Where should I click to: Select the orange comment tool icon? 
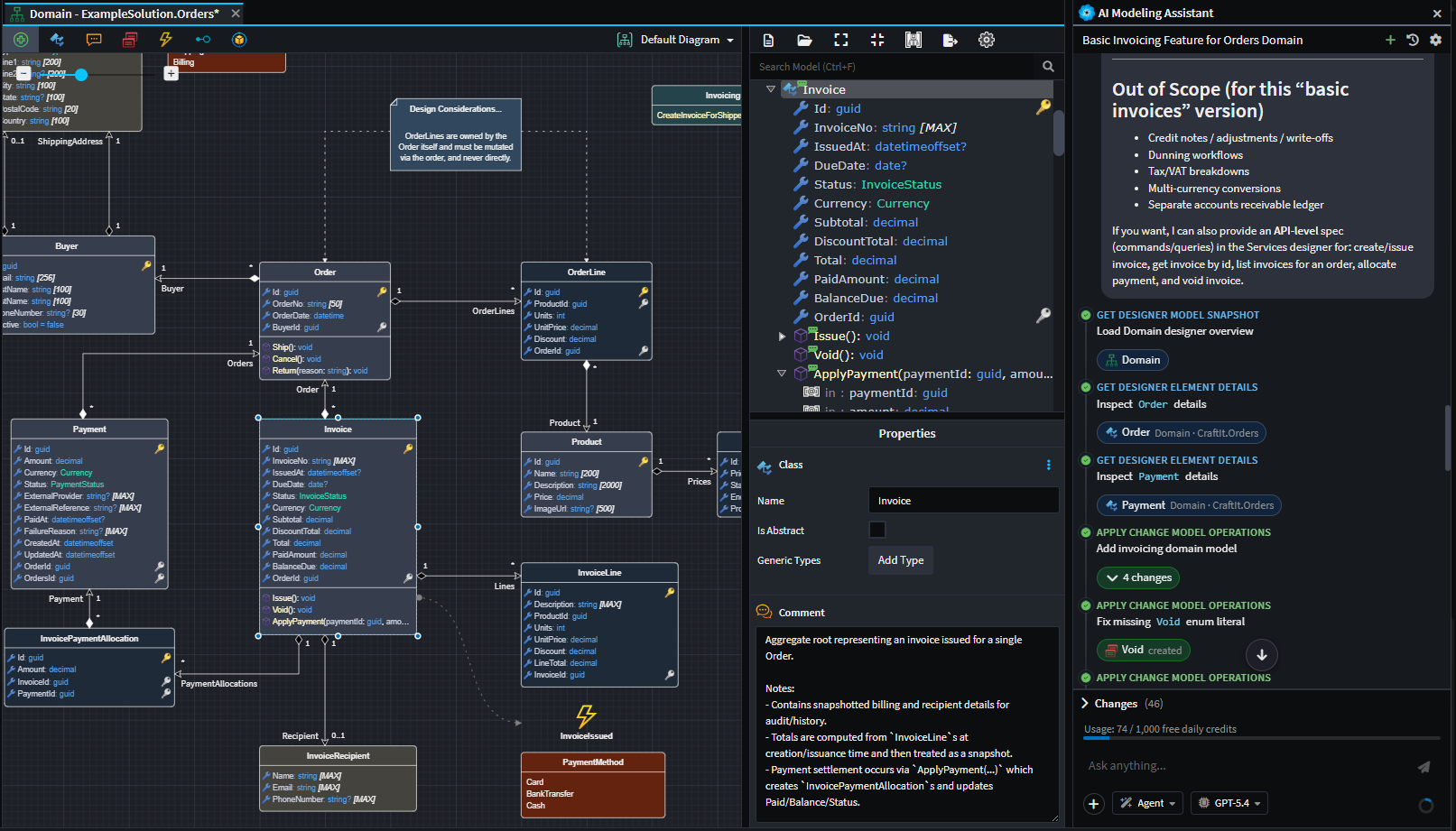point(94,40)
